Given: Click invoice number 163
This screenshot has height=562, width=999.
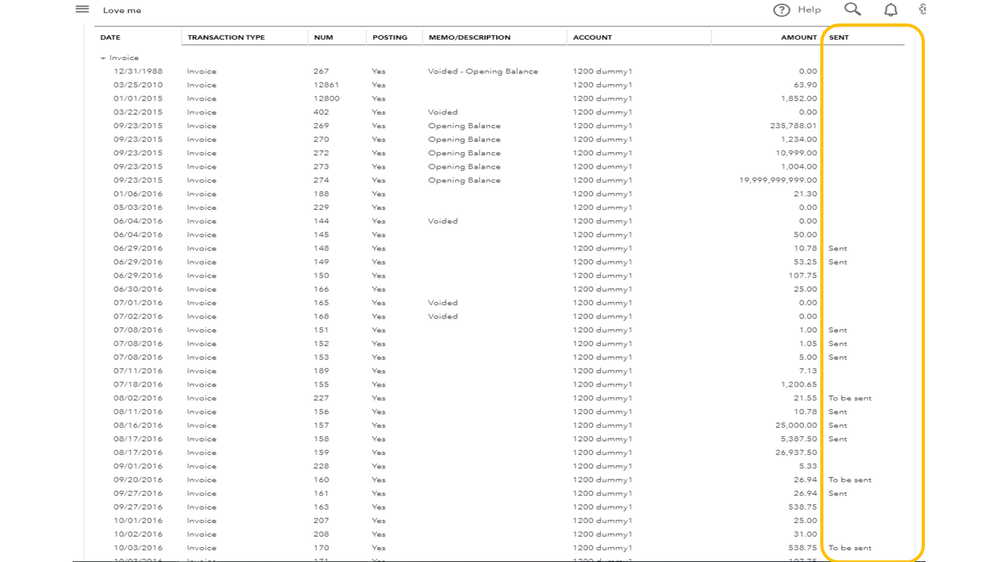Looking at the screenshot, I should pyautogui.click(x=321, y=507).
